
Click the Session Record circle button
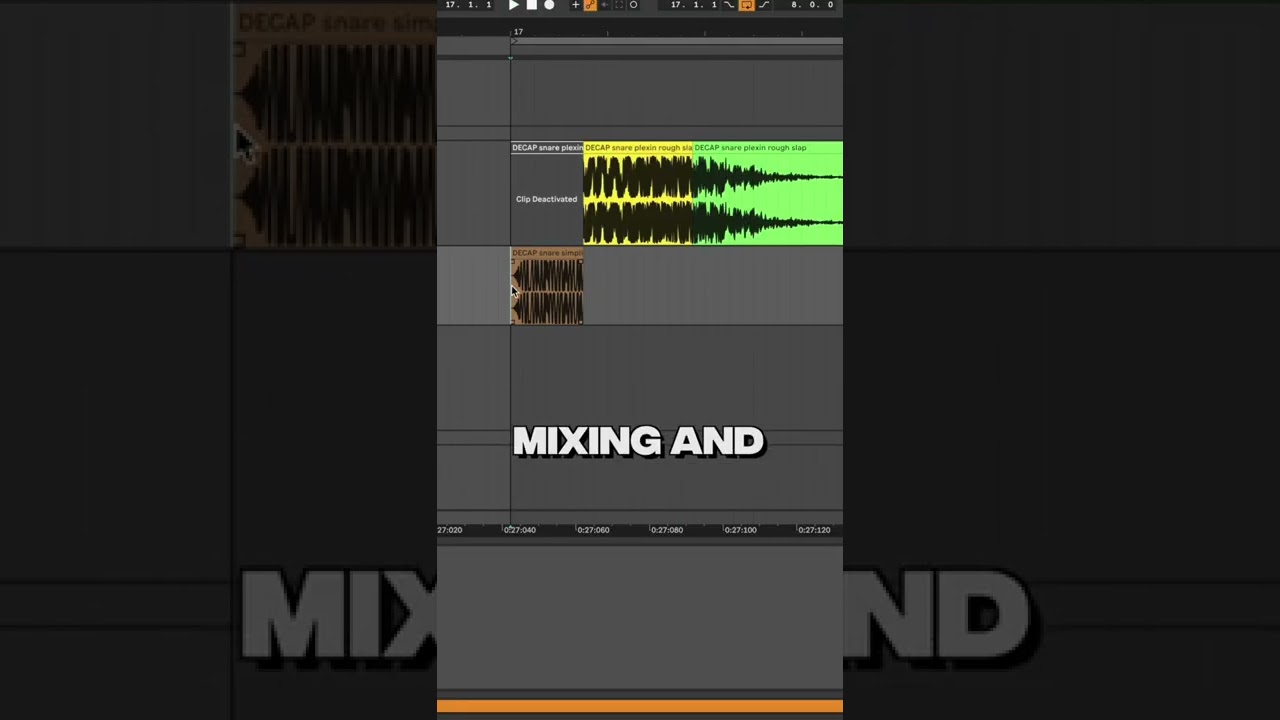633,5
